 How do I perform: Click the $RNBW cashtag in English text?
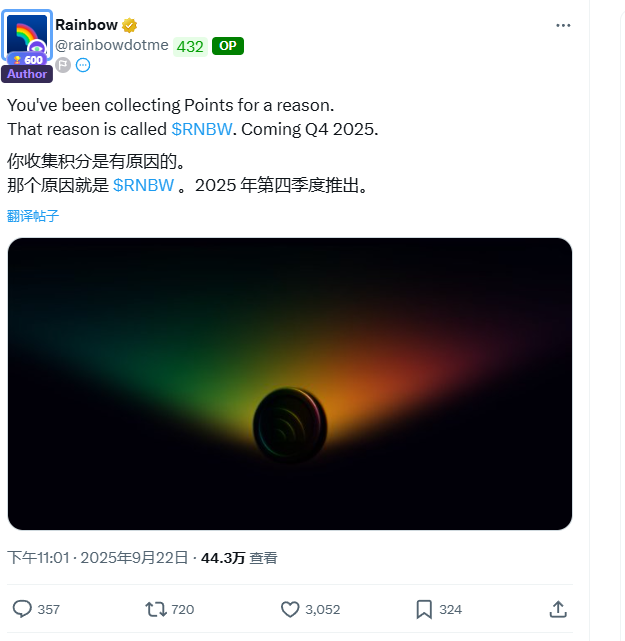[x=204, y=129]
